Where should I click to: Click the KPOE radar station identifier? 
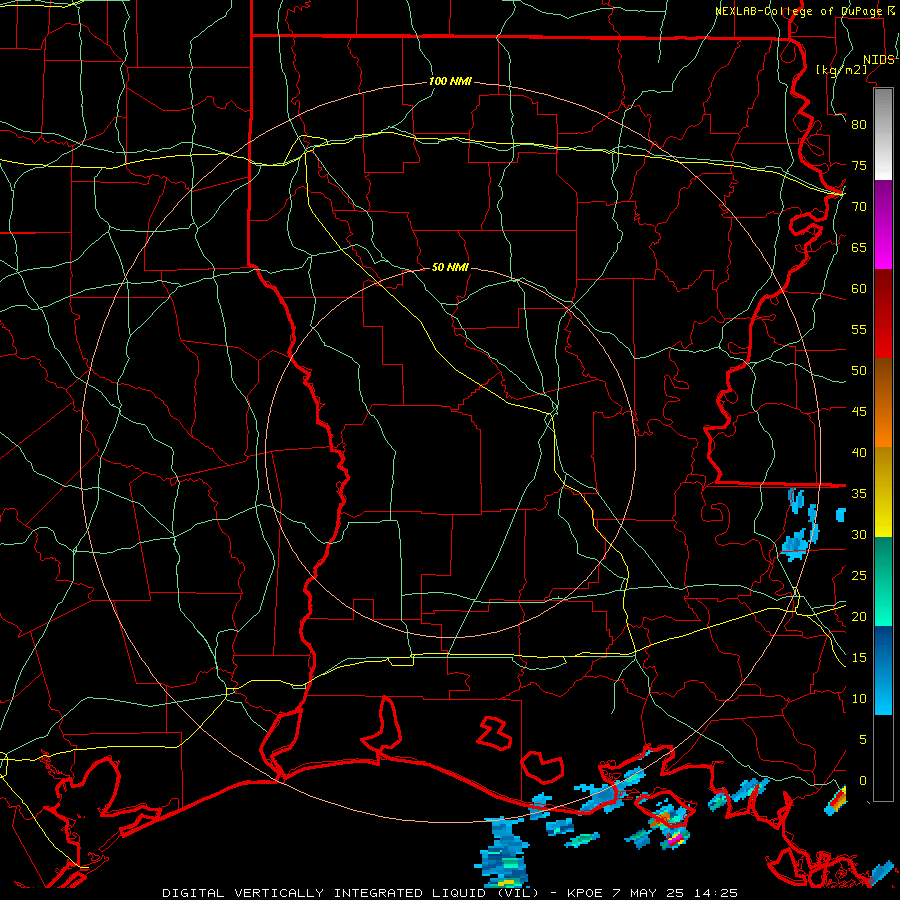584,893
